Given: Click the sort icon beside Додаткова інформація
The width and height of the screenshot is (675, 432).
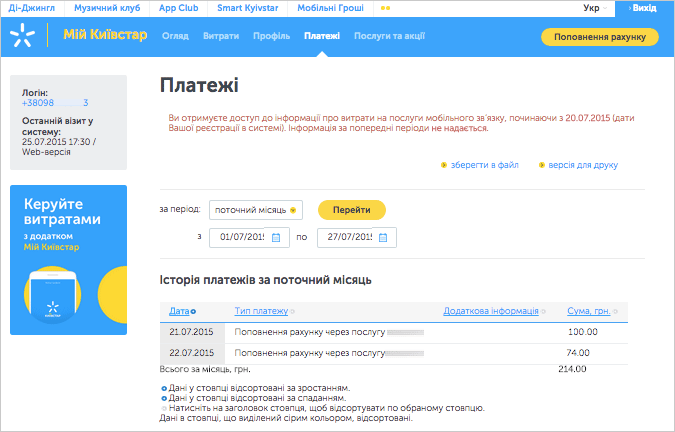Looking at the screenshot, I should point(544,312).
